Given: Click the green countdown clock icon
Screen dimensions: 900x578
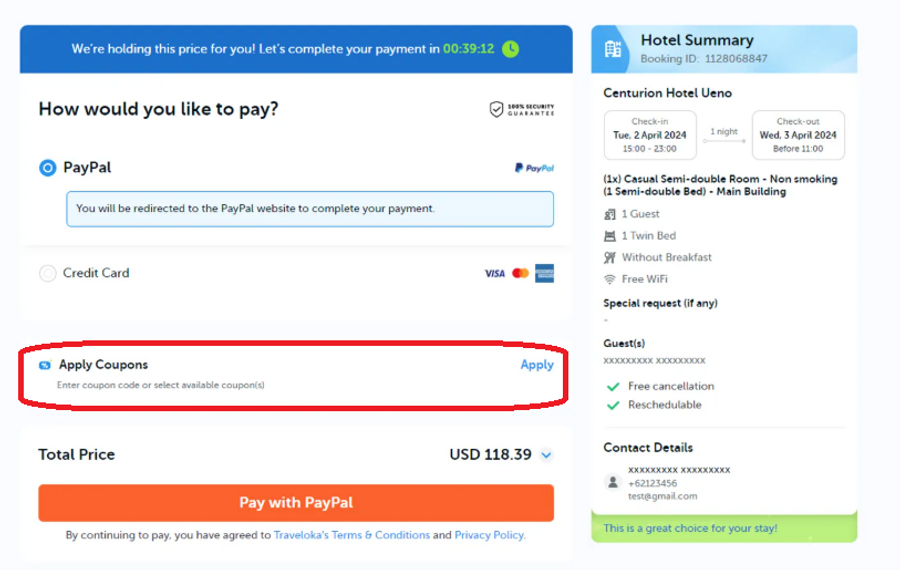Looking at the screenshot, I should pyautogui.click(x=511, y=48).
